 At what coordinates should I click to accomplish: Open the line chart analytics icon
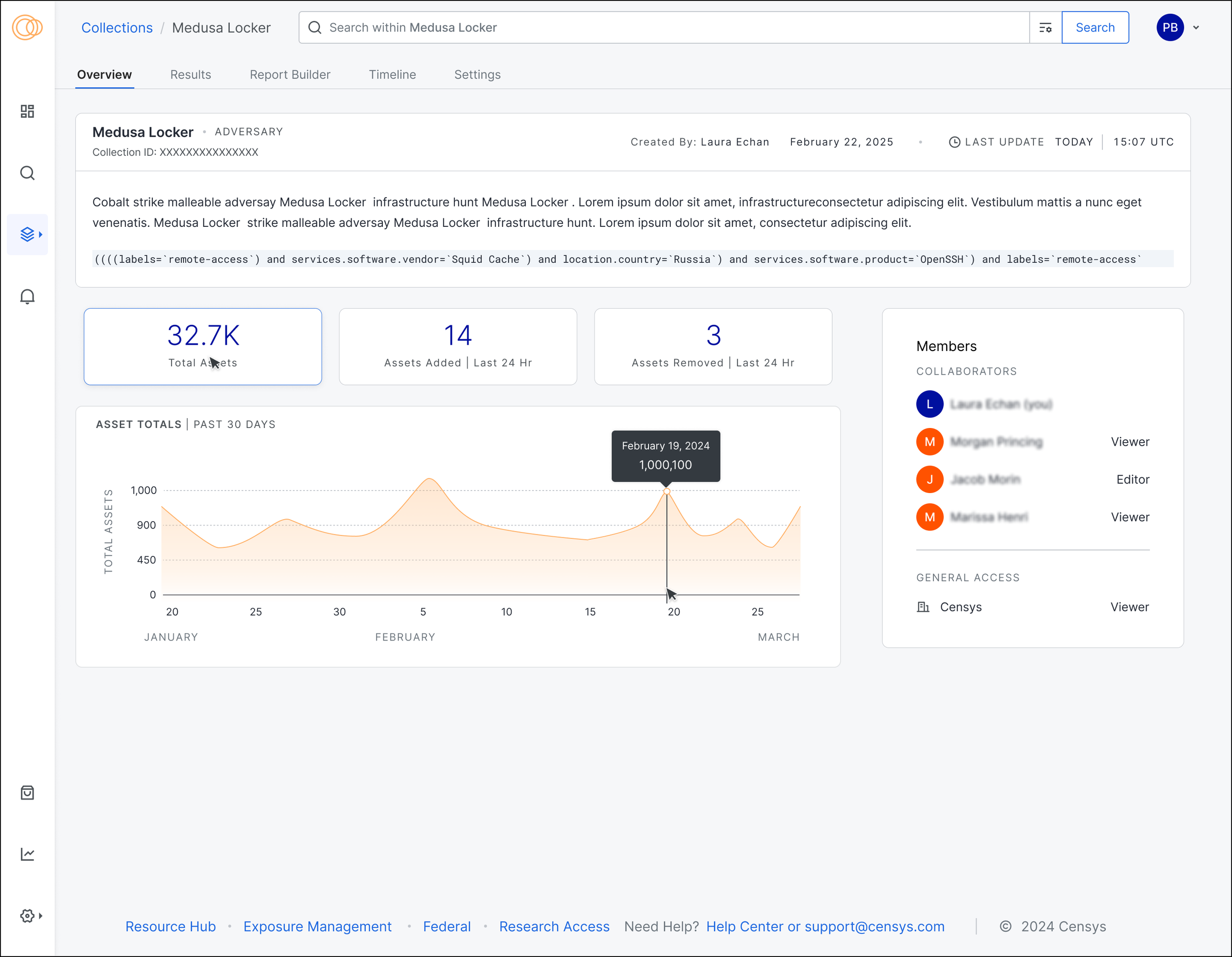tap(27, 854)
